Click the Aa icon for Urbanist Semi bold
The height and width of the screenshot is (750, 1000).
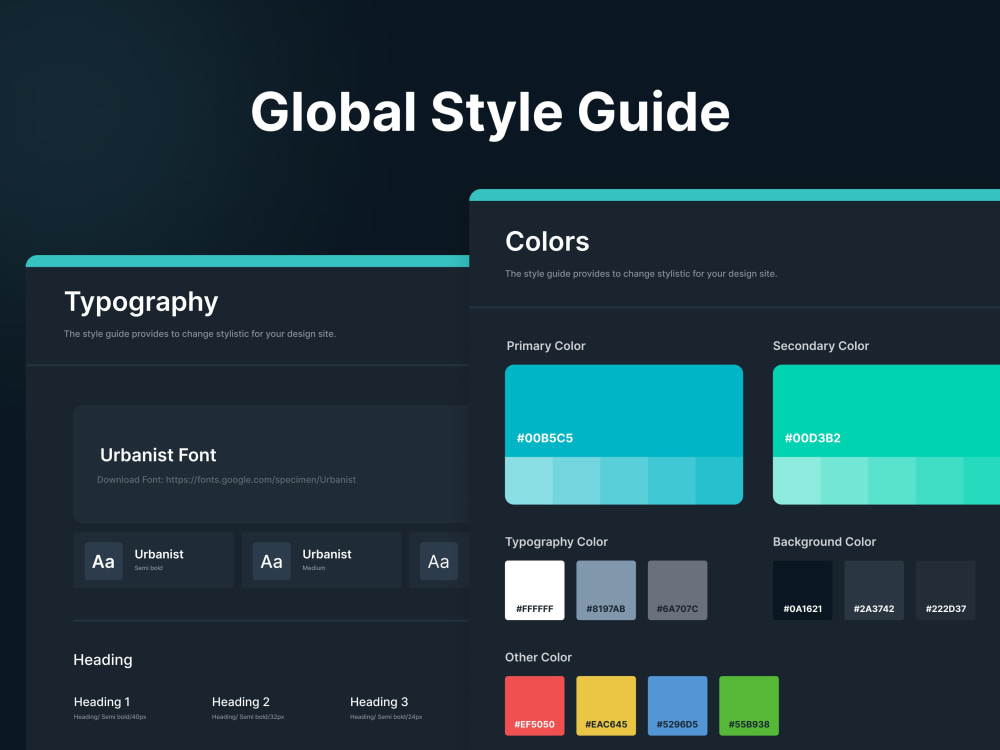point(103,561)
